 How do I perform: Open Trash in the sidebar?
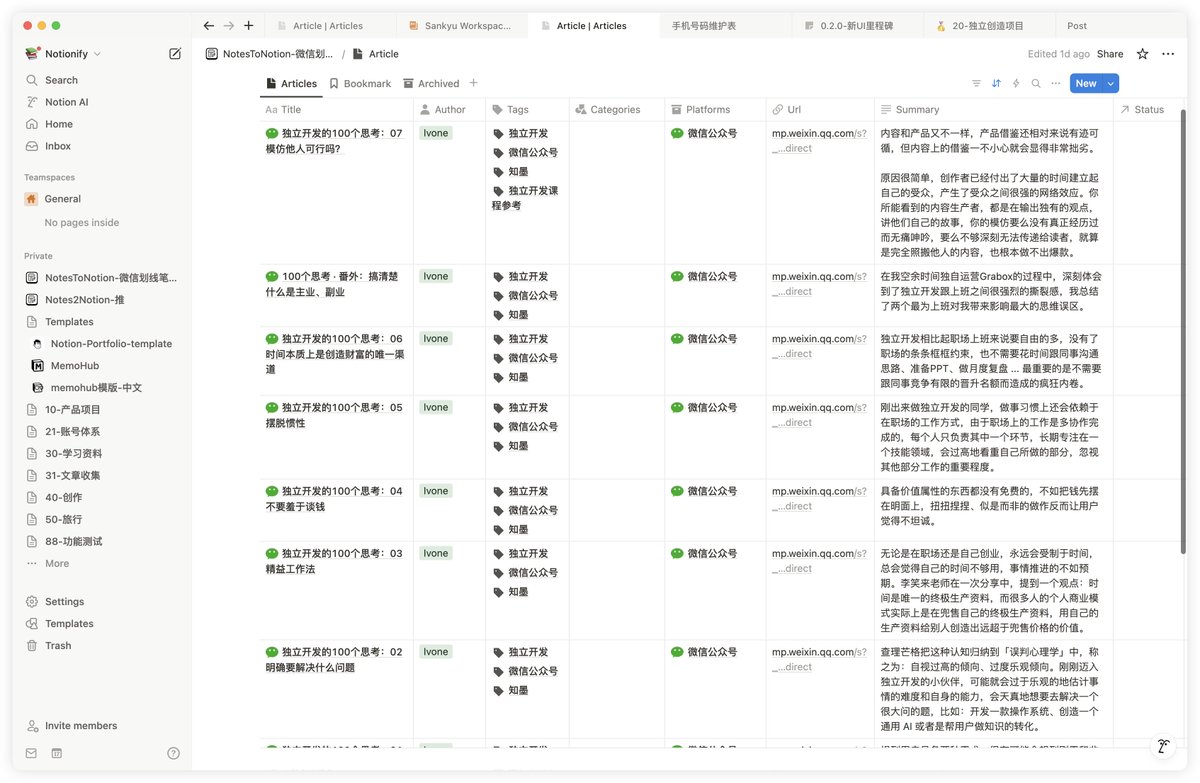tap(58, 646)
